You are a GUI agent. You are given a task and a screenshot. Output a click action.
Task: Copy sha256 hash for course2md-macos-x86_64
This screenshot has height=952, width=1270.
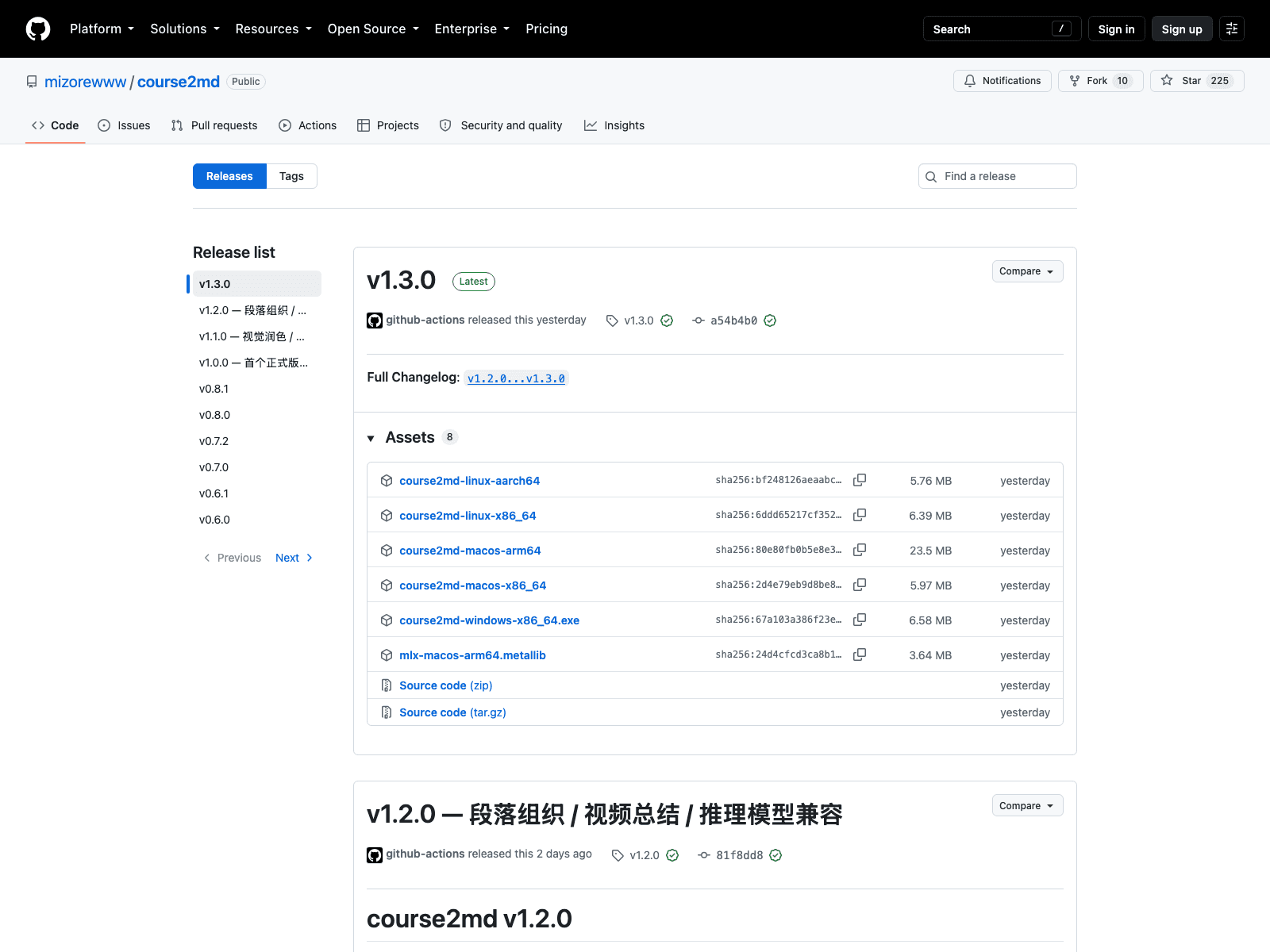(x=860, y=585)
